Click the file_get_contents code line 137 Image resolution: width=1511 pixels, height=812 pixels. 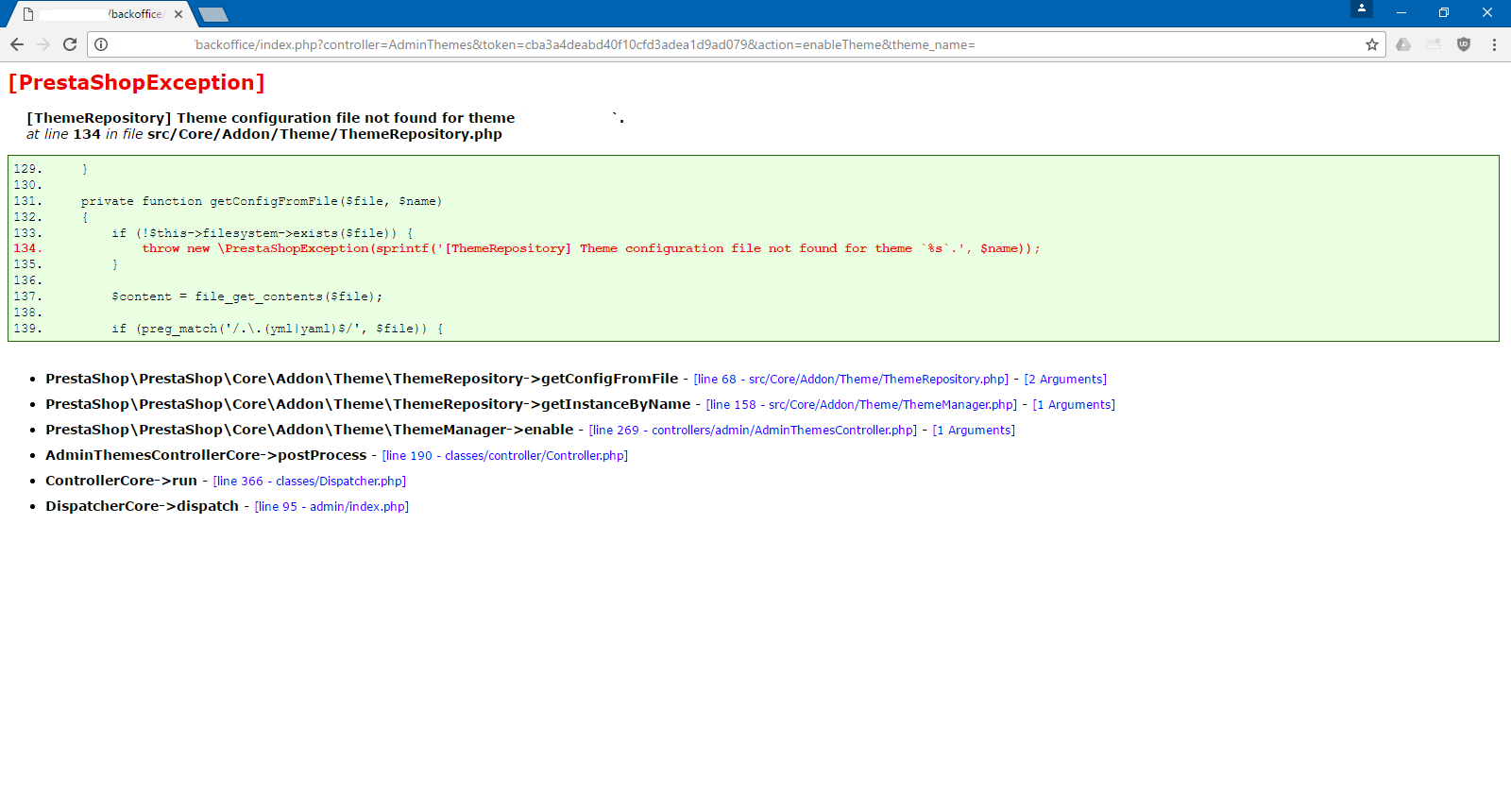[x=247, y=296]
